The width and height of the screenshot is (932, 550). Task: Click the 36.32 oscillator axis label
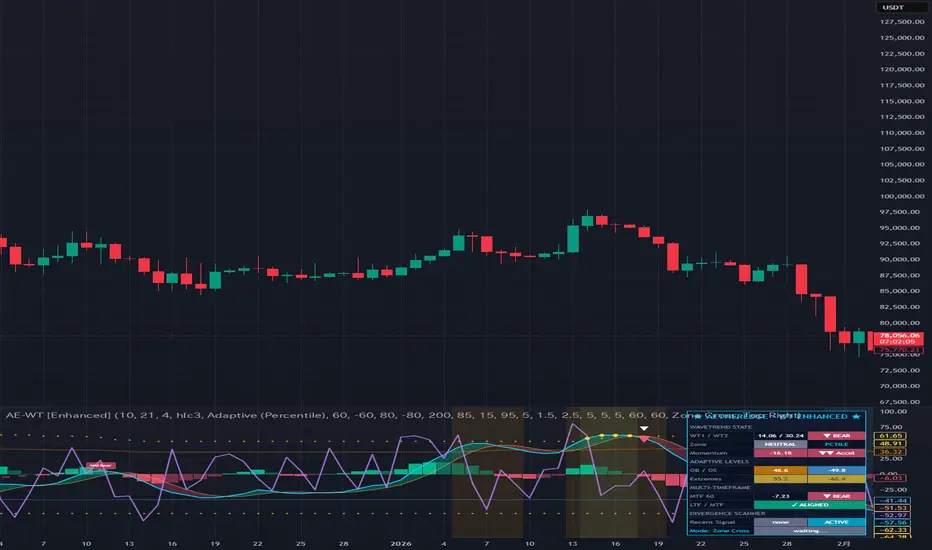point(890,452)
